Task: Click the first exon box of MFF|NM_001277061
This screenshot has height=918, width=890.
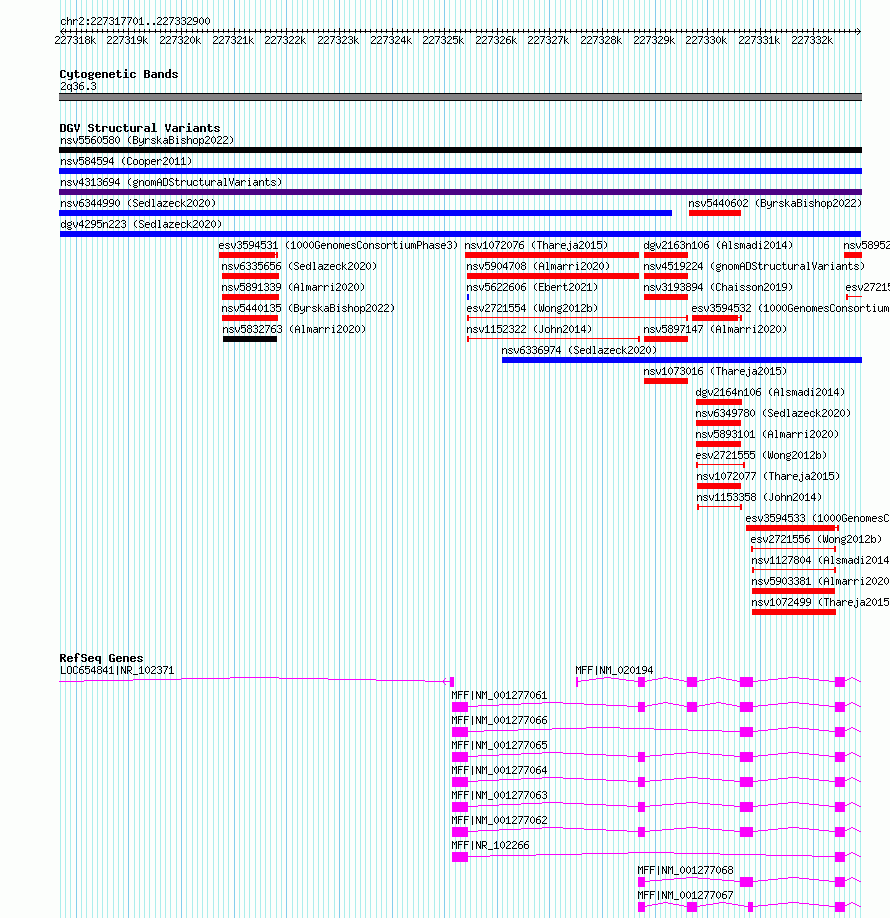Action: pos(460,707)
